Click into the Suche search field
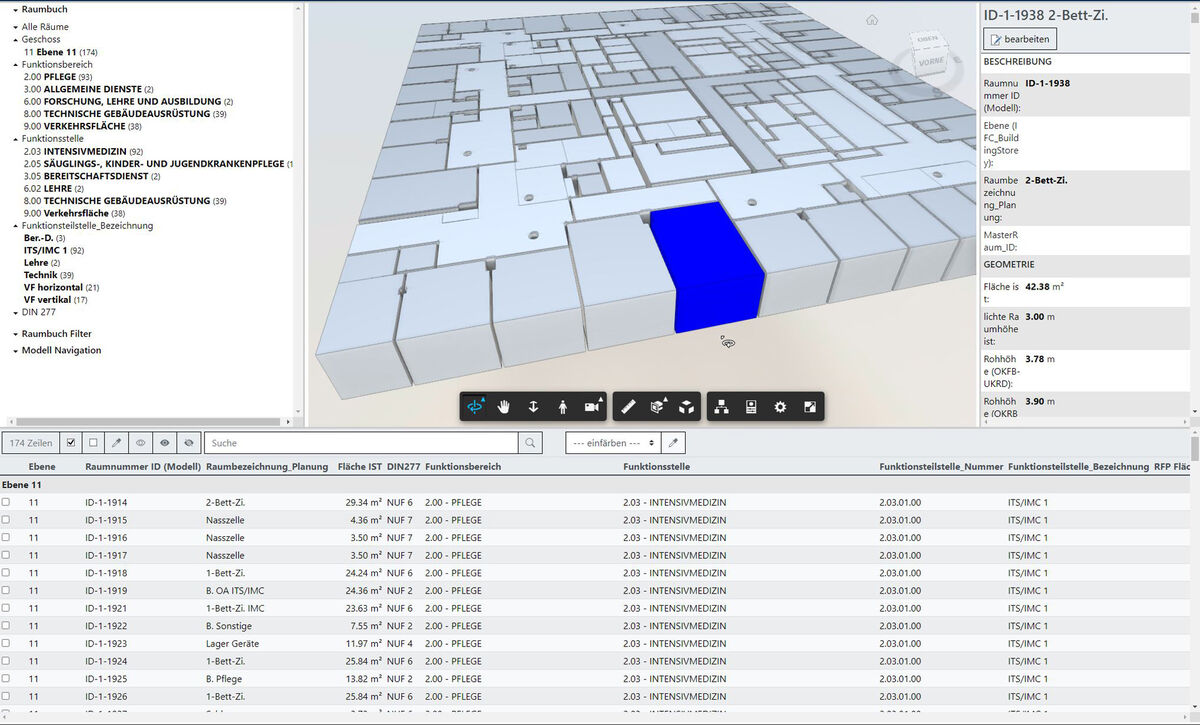Viewport: 1200px width, 725px height. coord(360,442)
